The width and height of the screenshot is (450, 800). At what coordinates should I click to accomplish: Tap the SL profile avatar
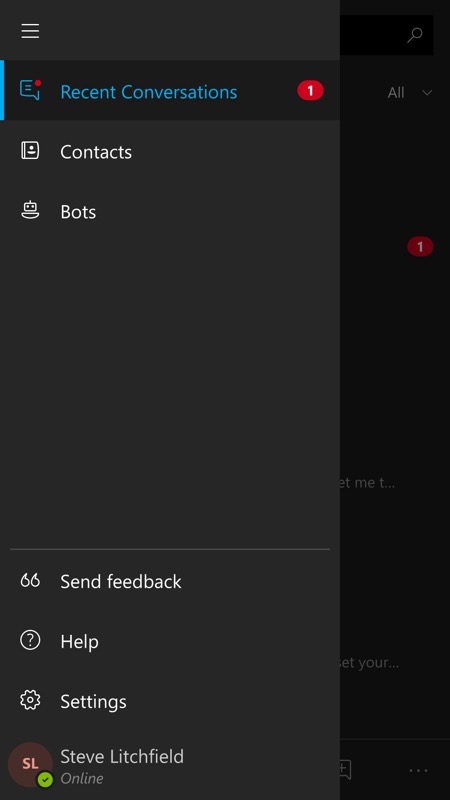(30, 764)
